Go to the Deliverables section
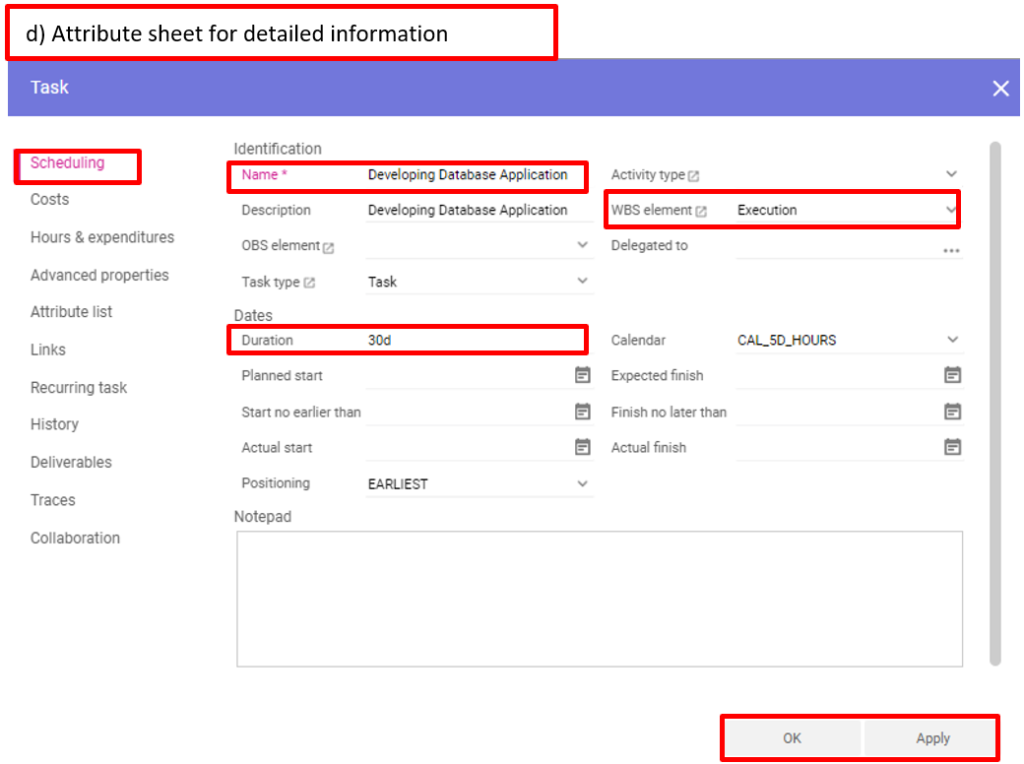This screenshot has height=764, width=1024. (71, 462)
